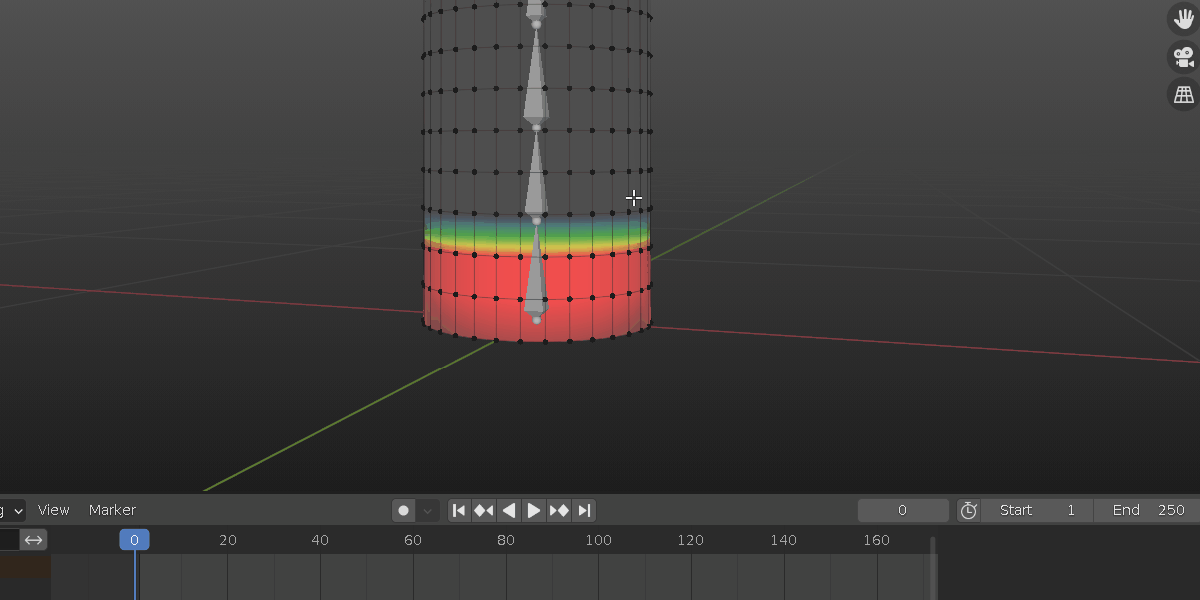The height and width of the screenshot is (600, 1200).
Task: Toggle the double-arrow filter button in timeline
Action: tap(34, 540)
